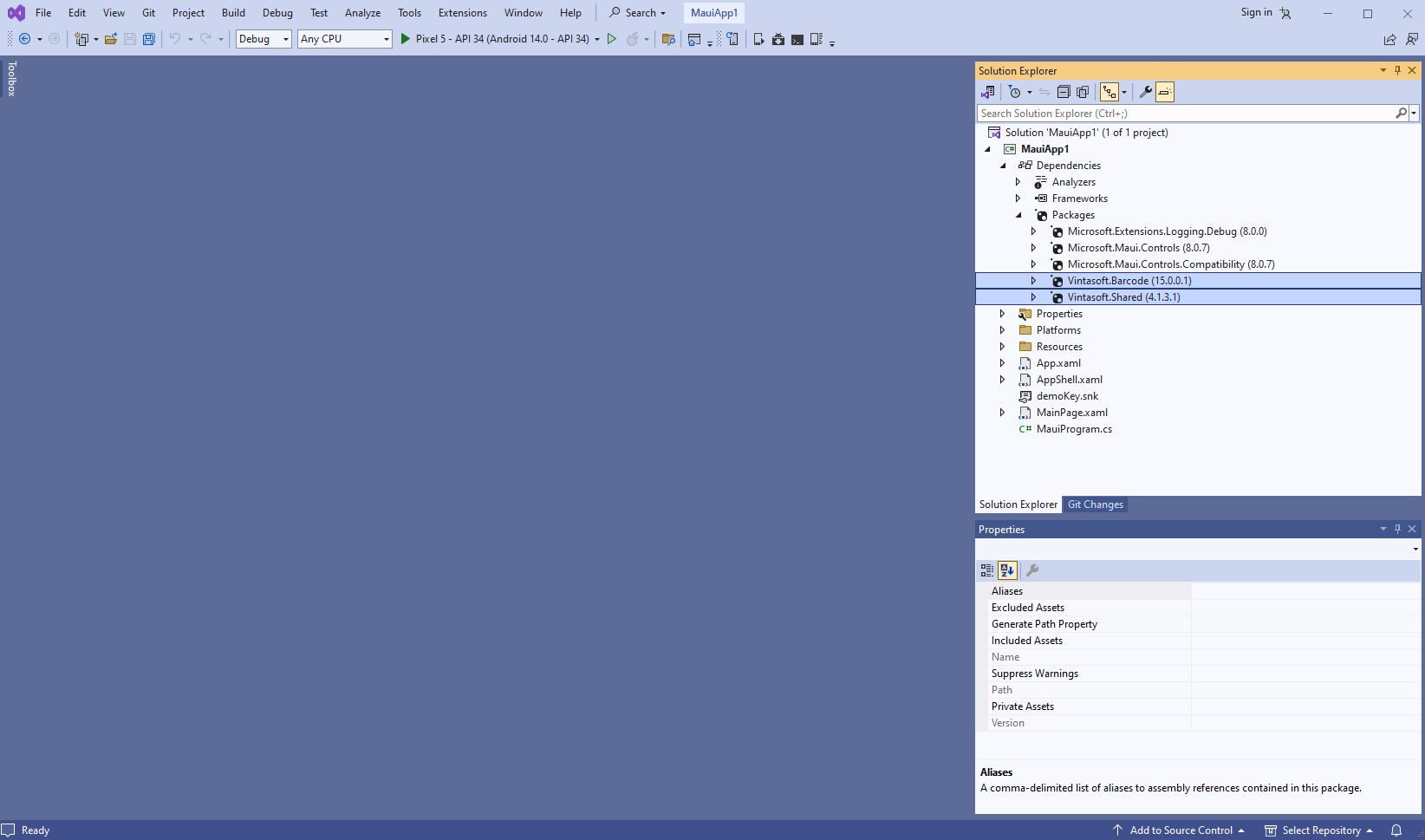Image resolution: width=1425 pixels, height=840 pixels.
Task: Collapse the MauiApp1 project node
Action: (x=987, y=149)
